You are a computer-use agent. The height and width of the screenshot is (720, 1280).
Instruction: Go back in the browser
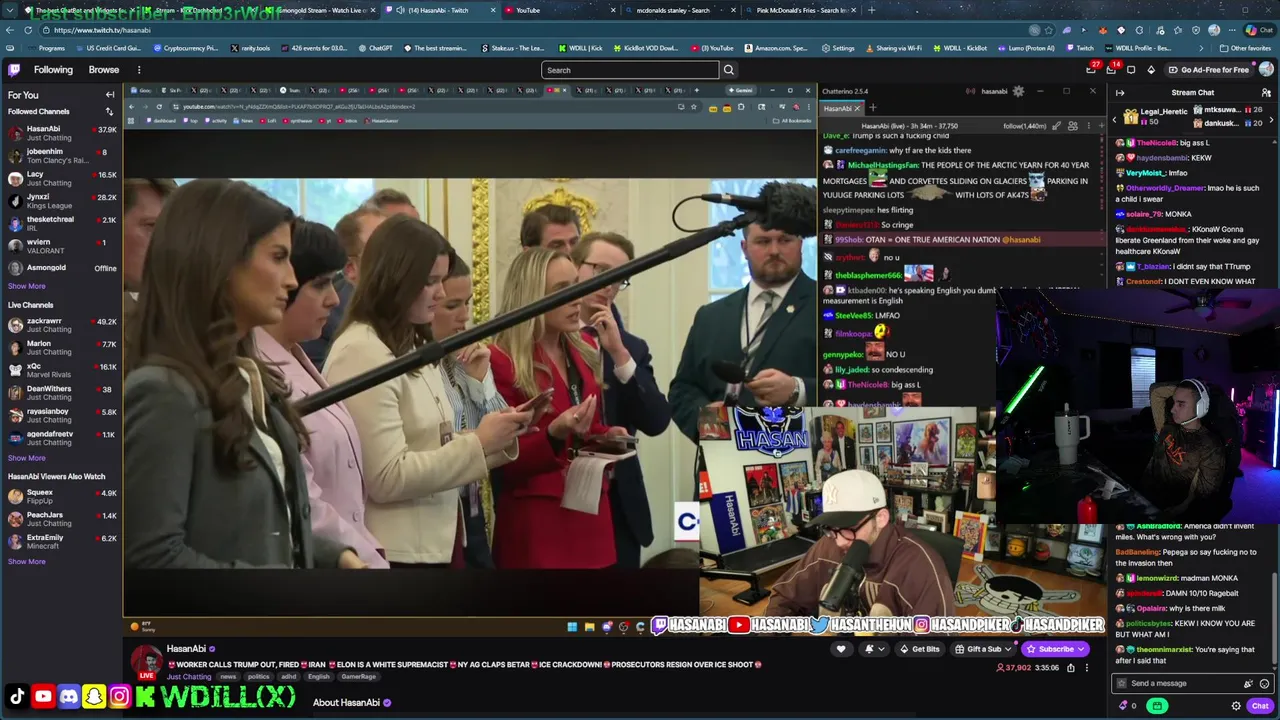pos(10,30)
